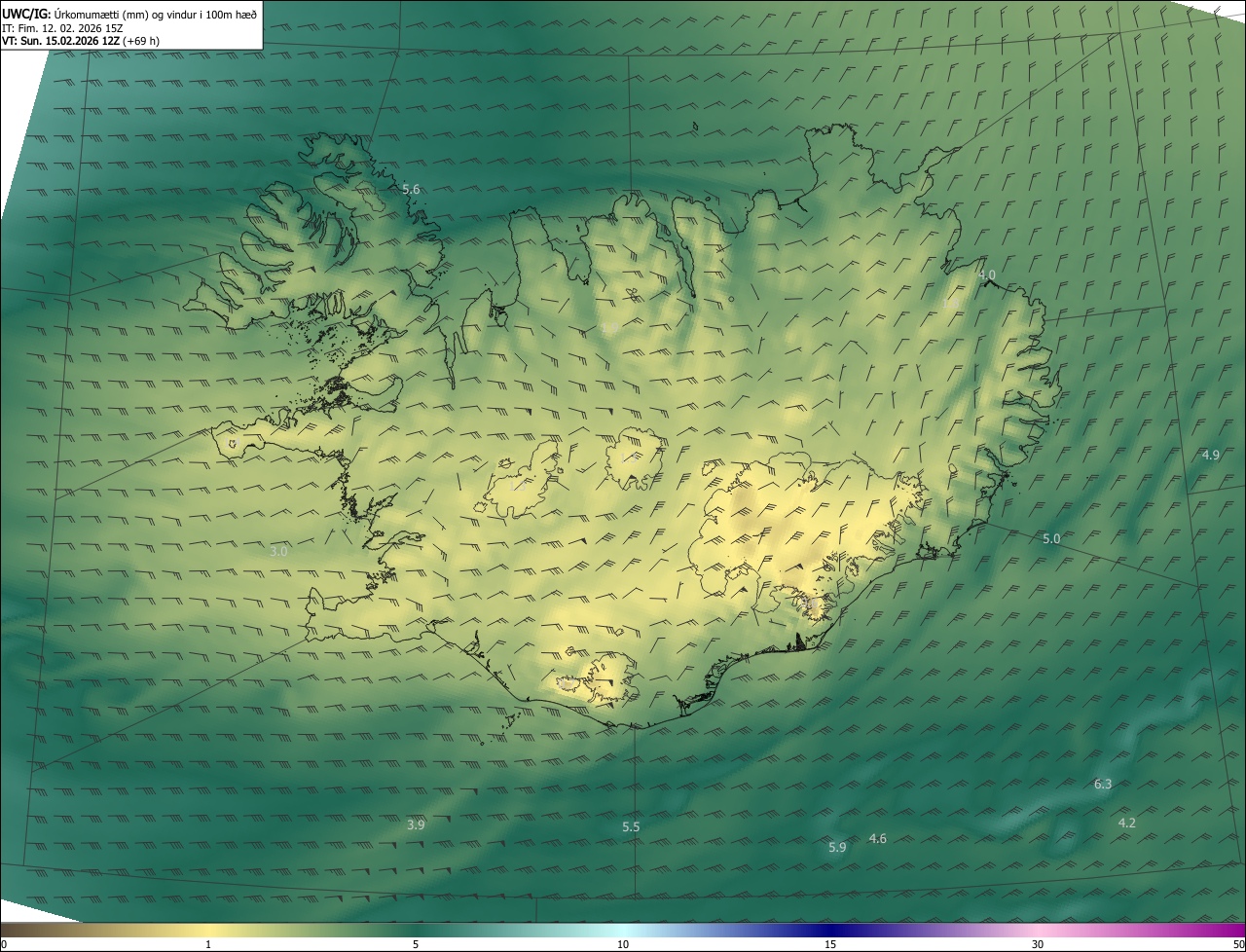The height and width of the screenshot is (952, 1246).
Task: Click the colorbar tick label 30
Action: coord(1038,944)
